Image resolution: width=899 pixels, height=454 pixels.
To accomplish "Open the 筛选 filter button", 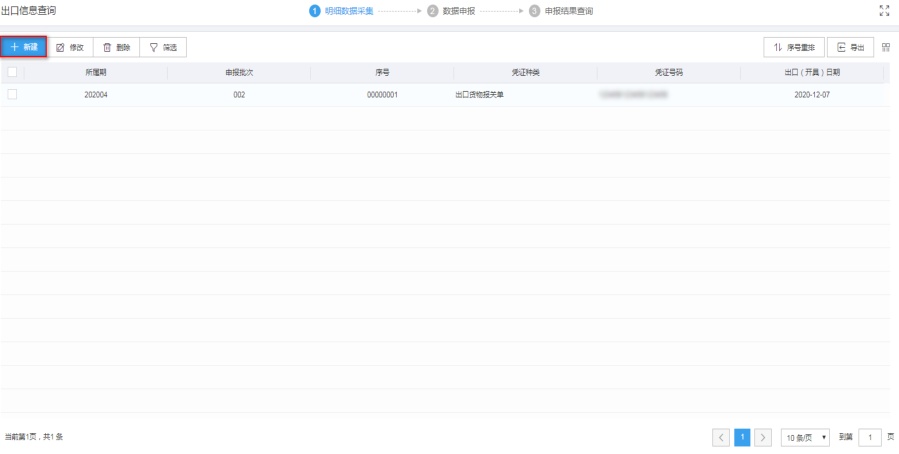I will [163, 48].
